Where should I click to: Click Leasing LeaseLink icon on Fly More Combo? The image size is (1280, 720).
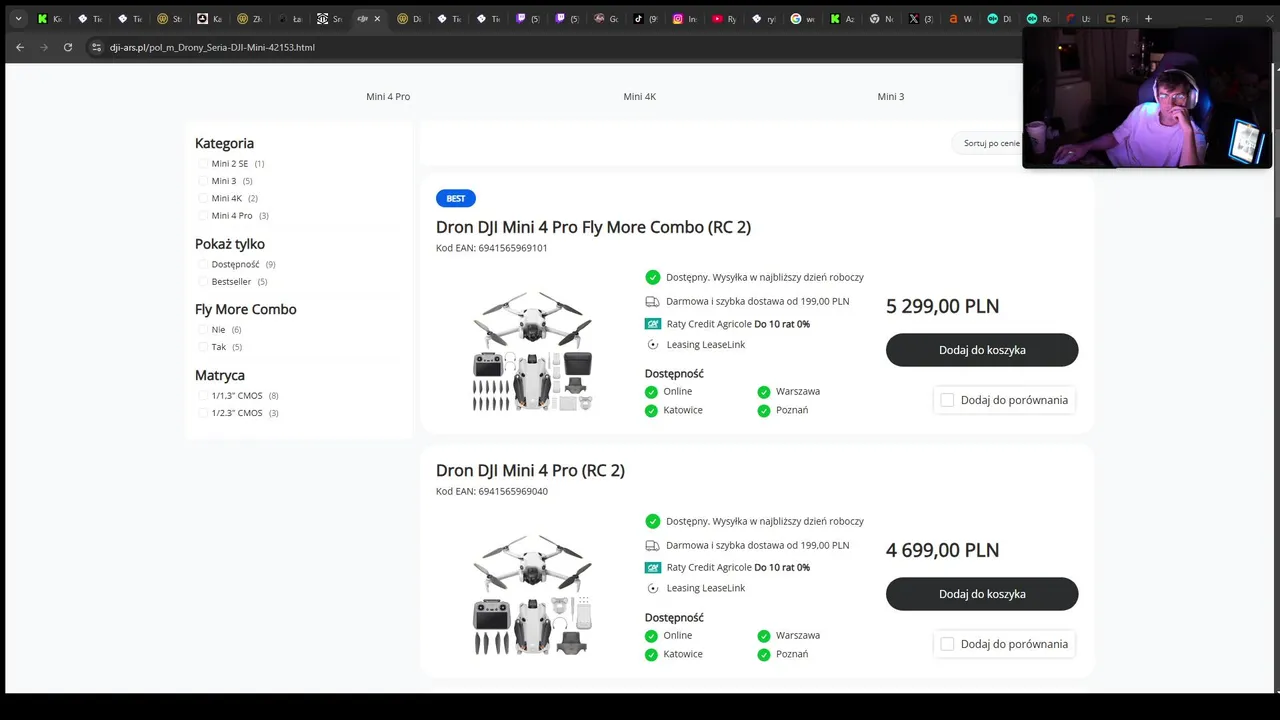pos(653,345)
